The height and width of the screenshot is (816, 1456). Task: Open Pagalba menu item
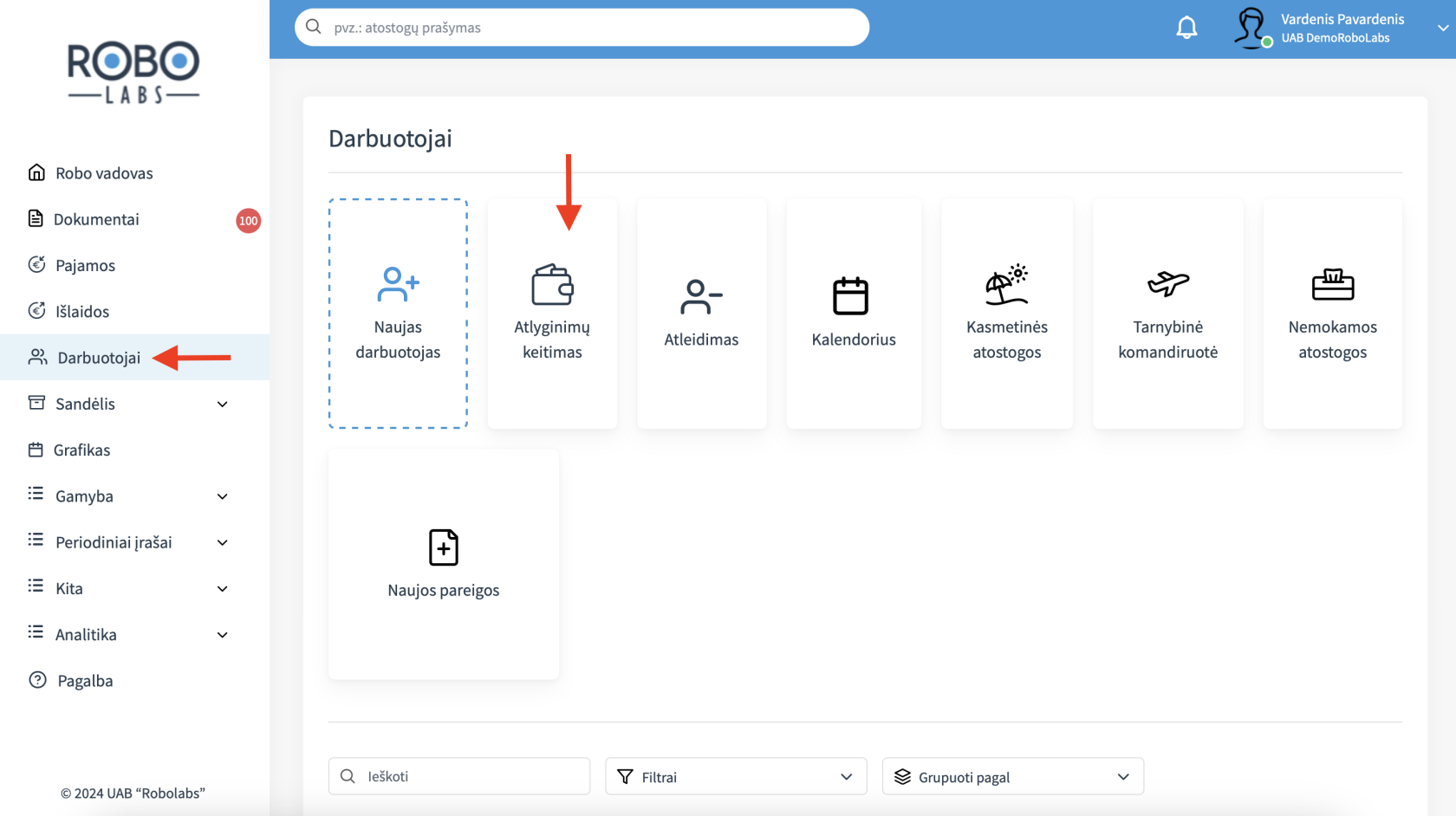(x=134, y=680)
